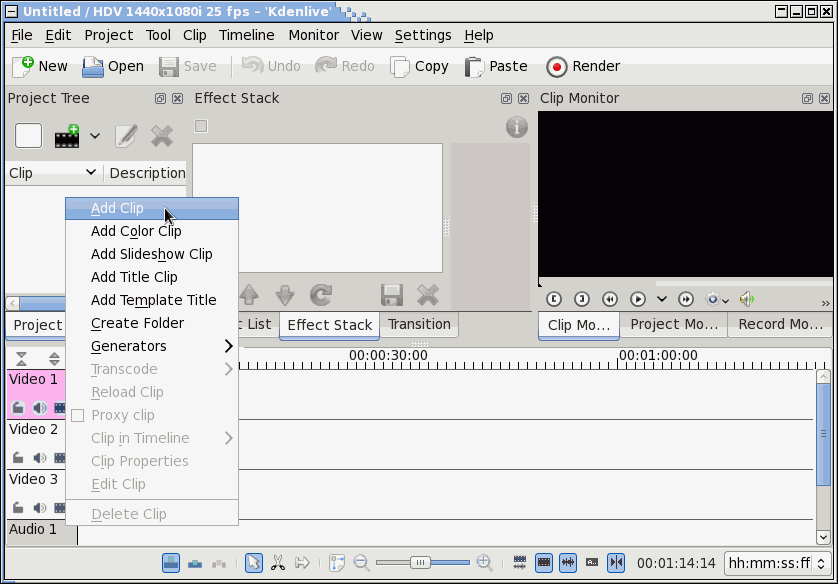Toggle show audio thumbnails waveform icon
Viewport: 838px width, 584px height.
pyautogui.click(x=568, y=563)
